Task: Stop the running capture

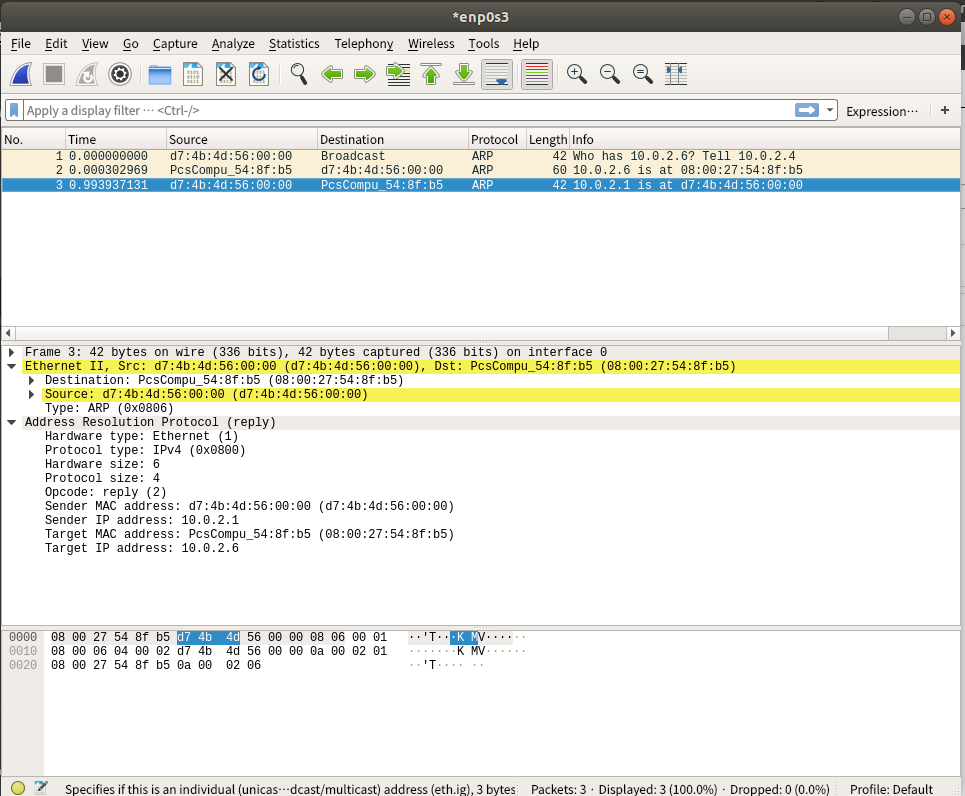Action: click(x=52, y=74)
